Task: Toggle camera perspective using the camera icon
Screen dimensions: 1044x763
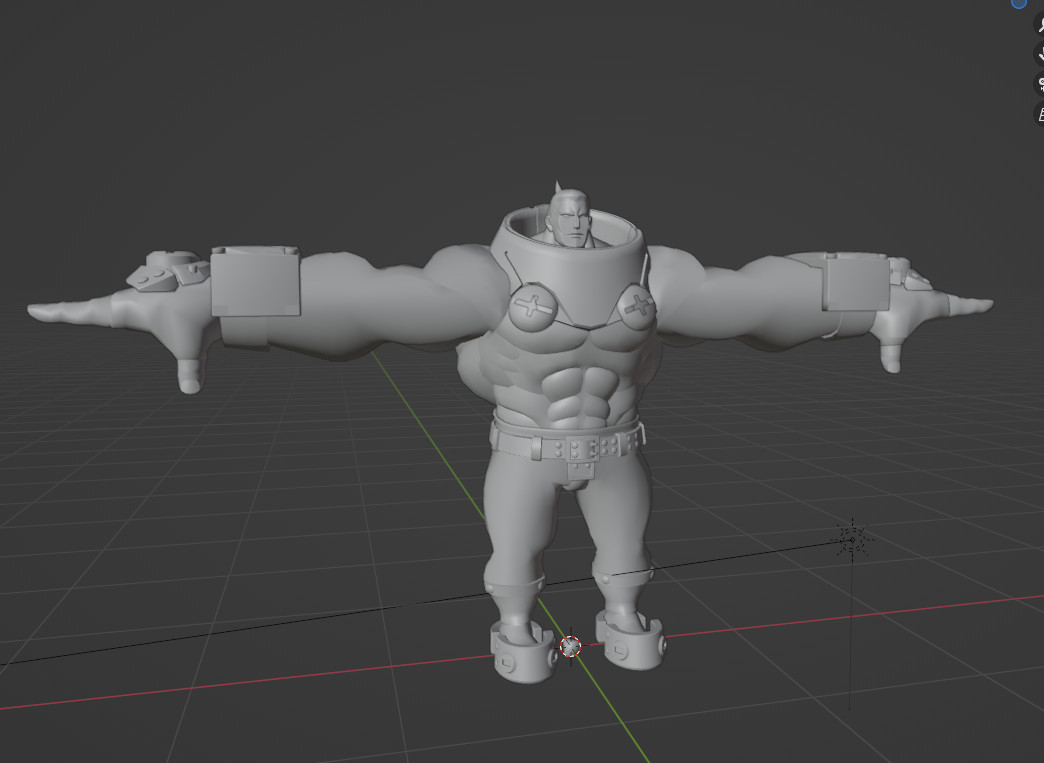Action: pyautogui.click(x=1040, y=83)
